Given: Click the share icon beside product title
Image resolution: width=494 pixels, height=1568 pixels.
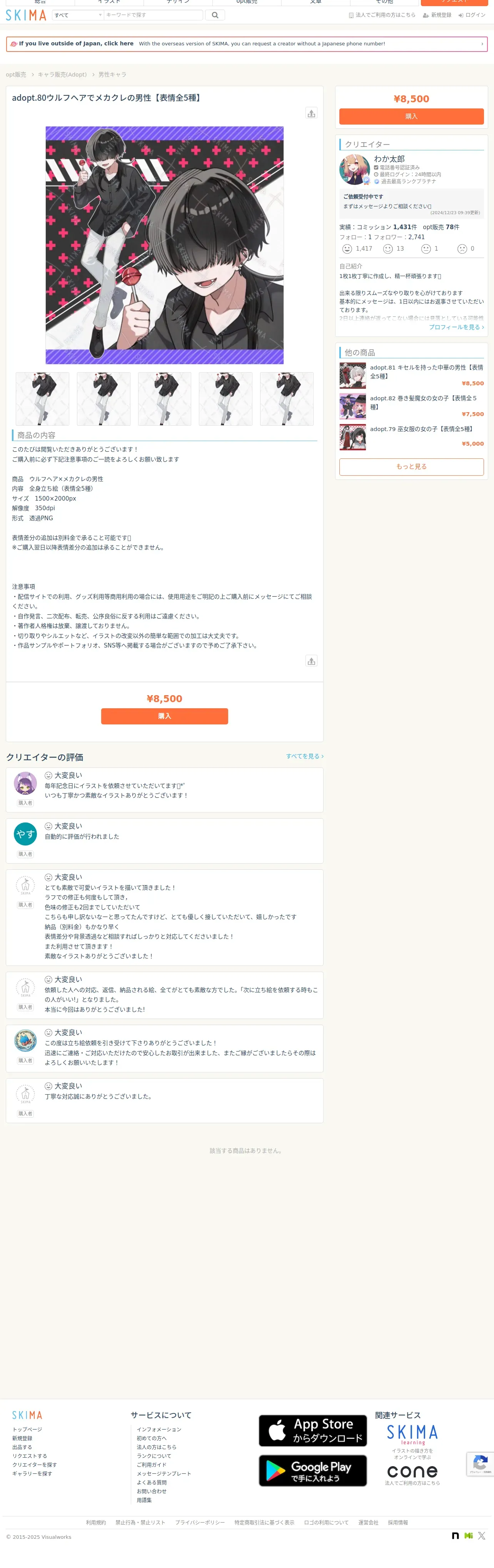Looking at the screenshot, I should pyautogui.click(x=311, y=113).
